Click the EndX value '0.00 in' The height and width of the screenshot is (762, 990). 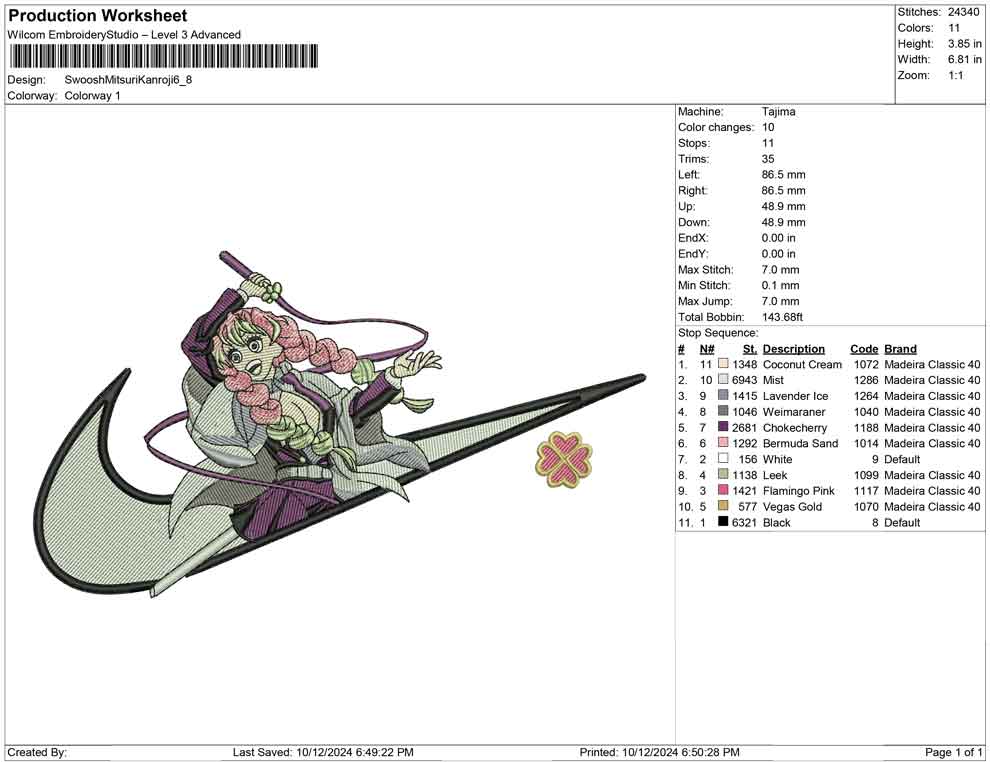778,238
